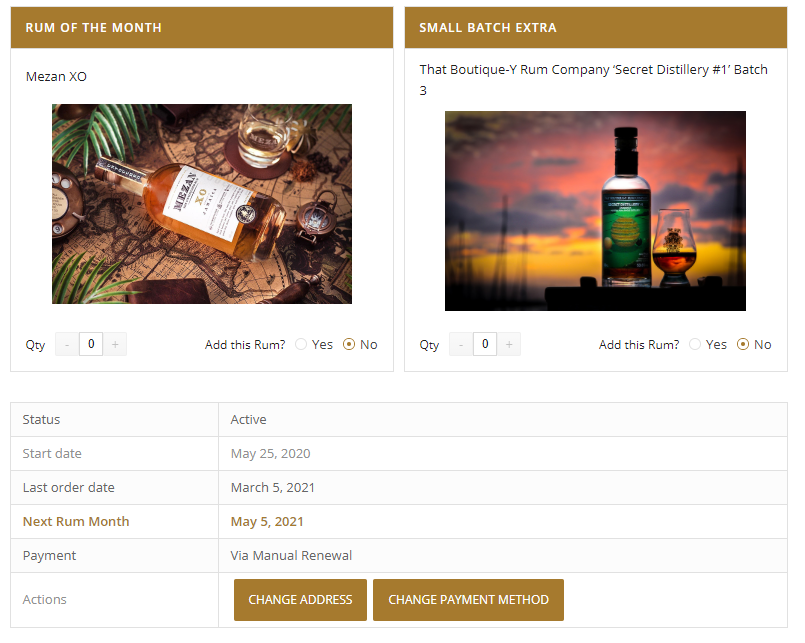Click the Mezan XO product name

pos(56,77)
